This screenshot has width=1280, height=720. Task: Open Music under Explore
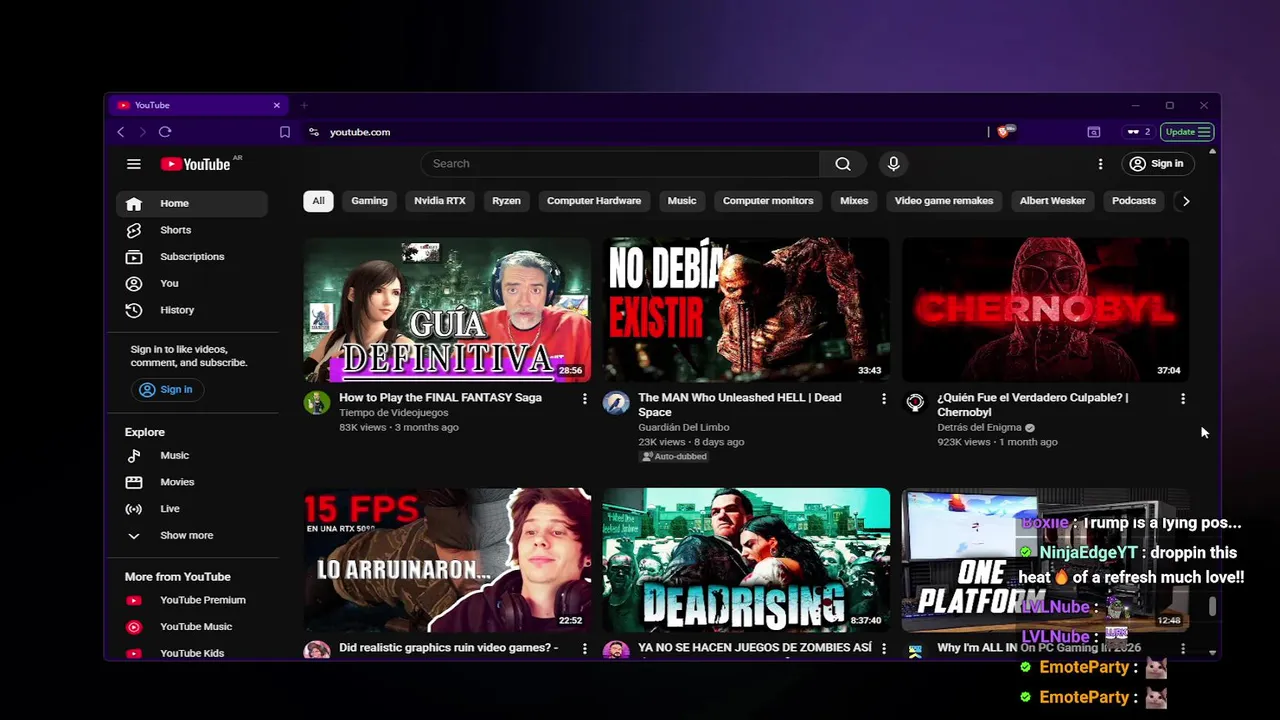click(x=192, y=455)
